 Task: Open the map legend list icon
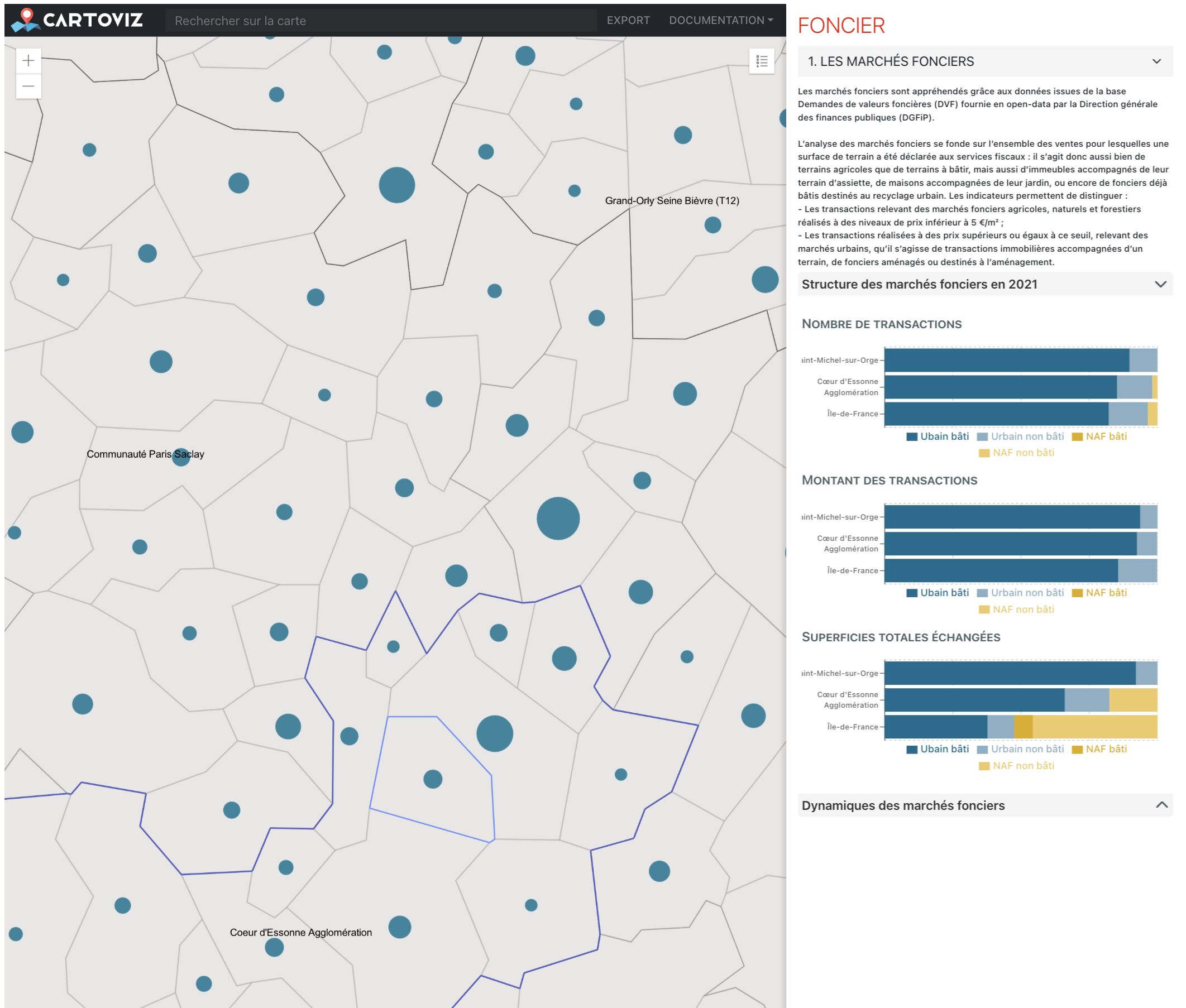click(761, 61)
